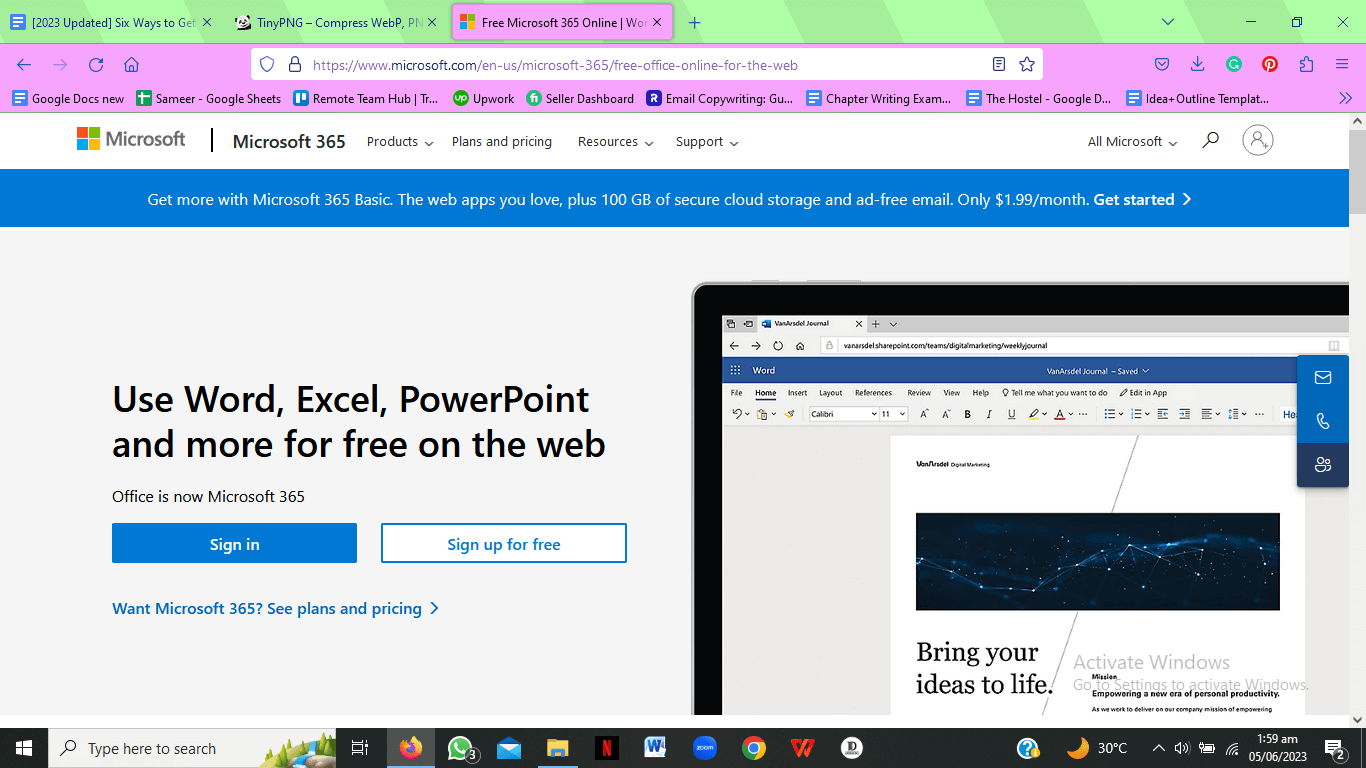This screenshot has height=768, width=1366.
Task: Open the site search magnifier icon
Action: tap(1210, 140)
